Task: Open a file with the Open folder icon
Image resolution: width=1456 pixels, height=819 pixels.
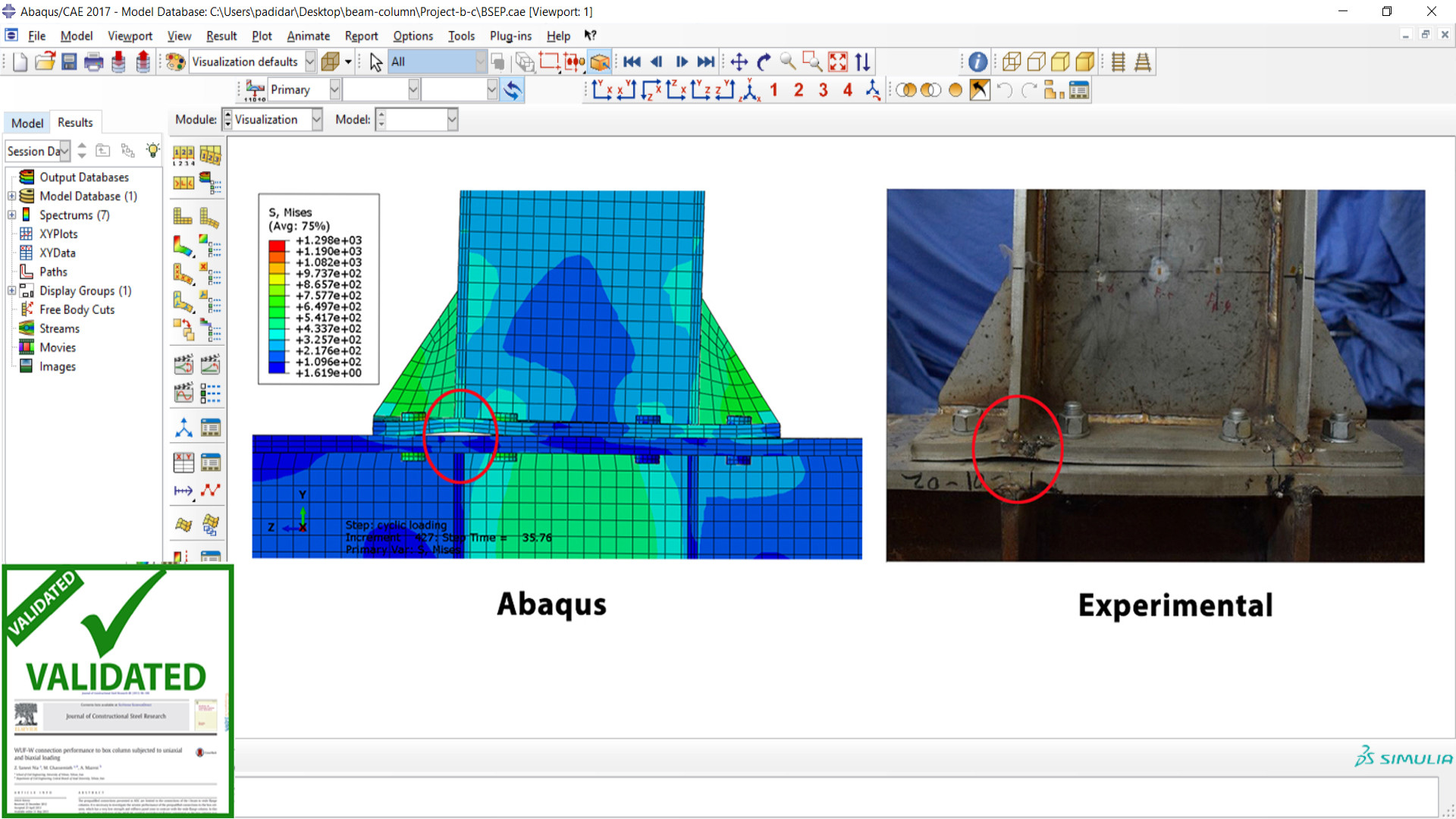Action: pos(45,62)
